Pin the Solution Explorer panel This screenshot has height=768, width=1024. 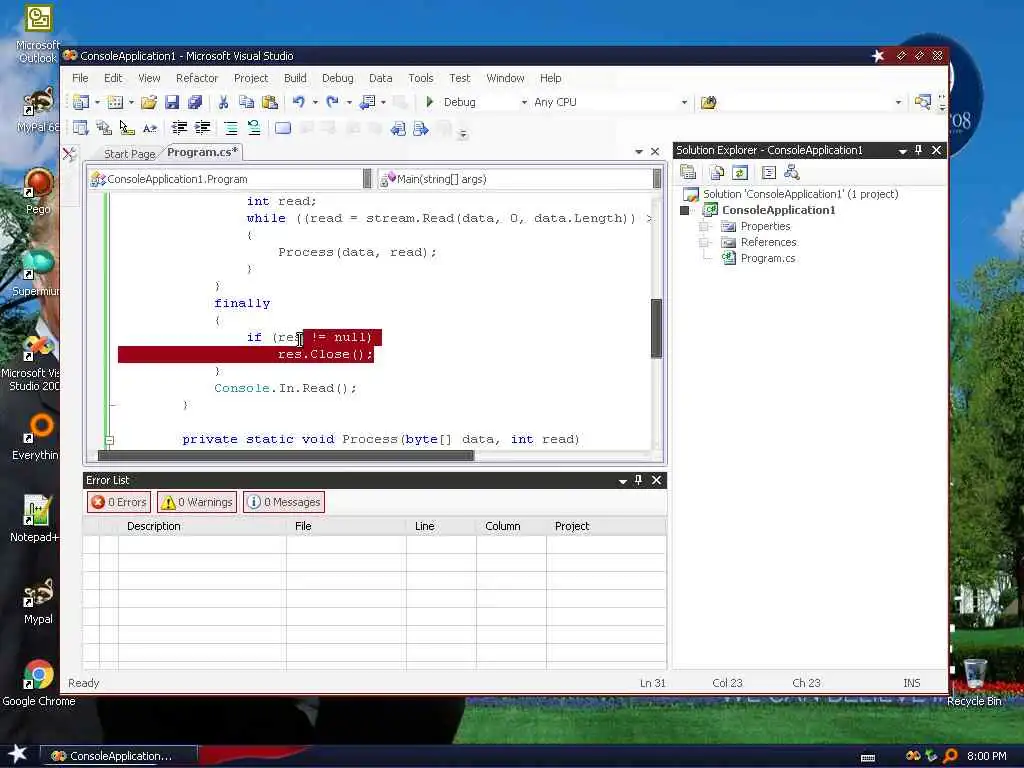click(918, 150)
